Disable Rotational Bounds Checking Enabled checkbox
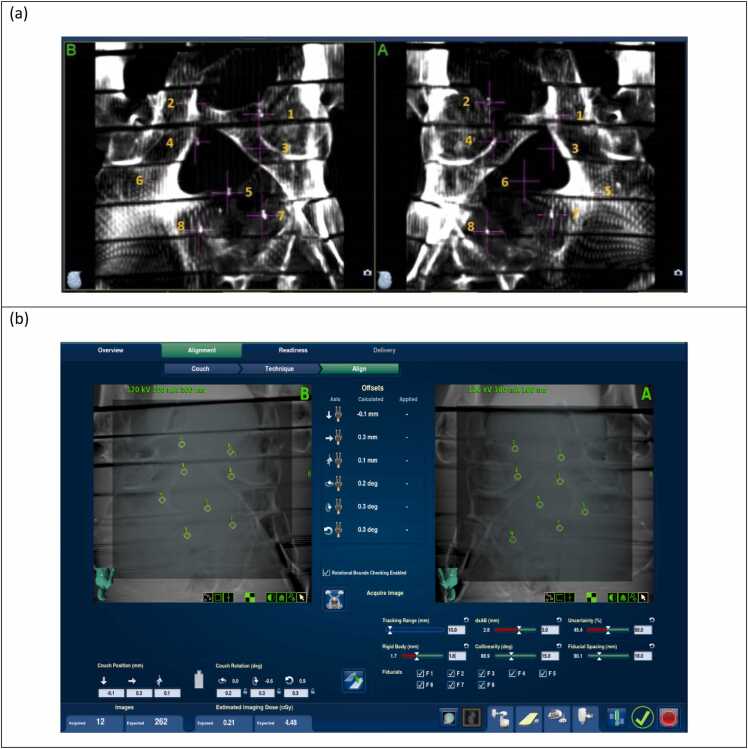The height and width of the screenshot is (749, 748). pyautogui.click(x=327, y=572)
